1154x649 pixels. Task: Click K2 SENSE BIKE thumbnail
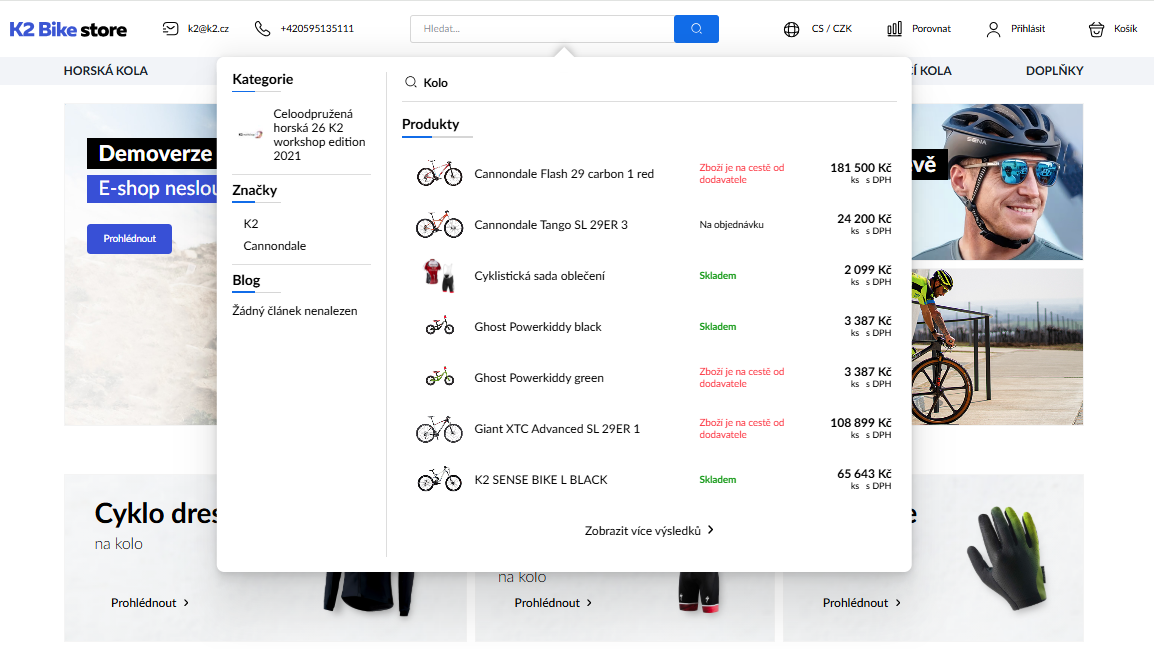[x=439, y=480]
